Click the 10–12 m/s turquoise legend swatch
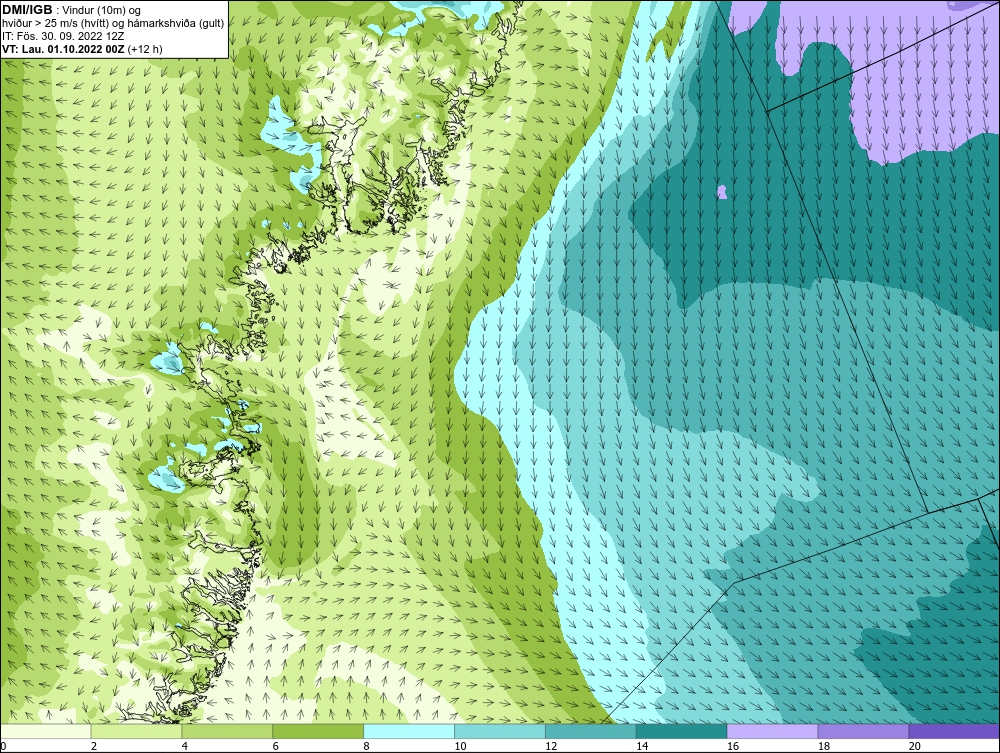 pos(500,731)
